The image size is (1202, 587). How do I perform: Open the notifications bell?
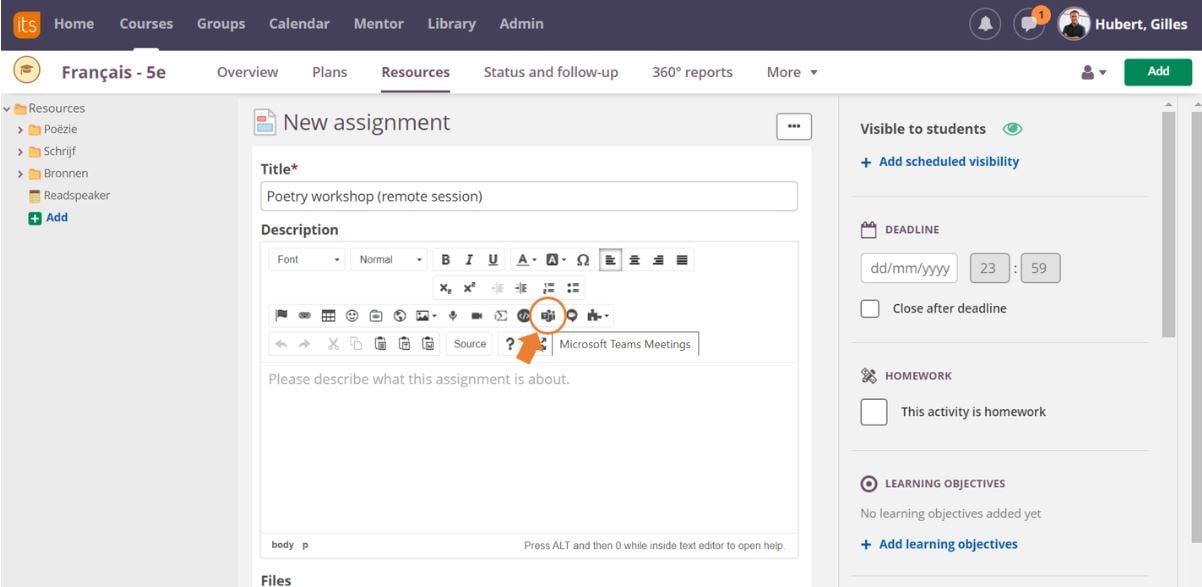pyautogui.click(x=985, y=22)
